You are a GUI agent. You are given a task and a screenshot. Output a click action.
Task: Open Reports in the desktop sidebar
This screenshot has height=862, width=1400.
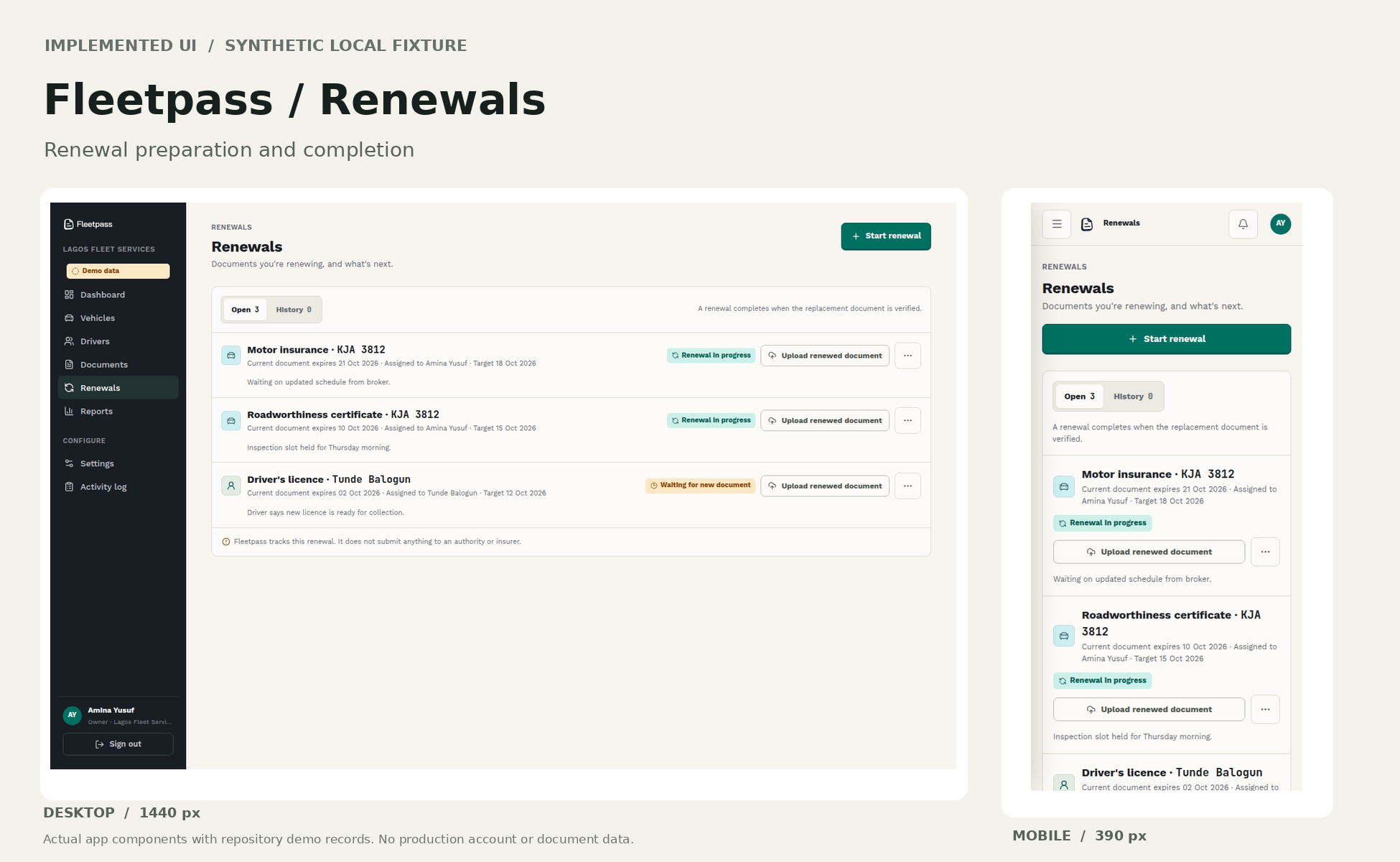click(118, 412)
